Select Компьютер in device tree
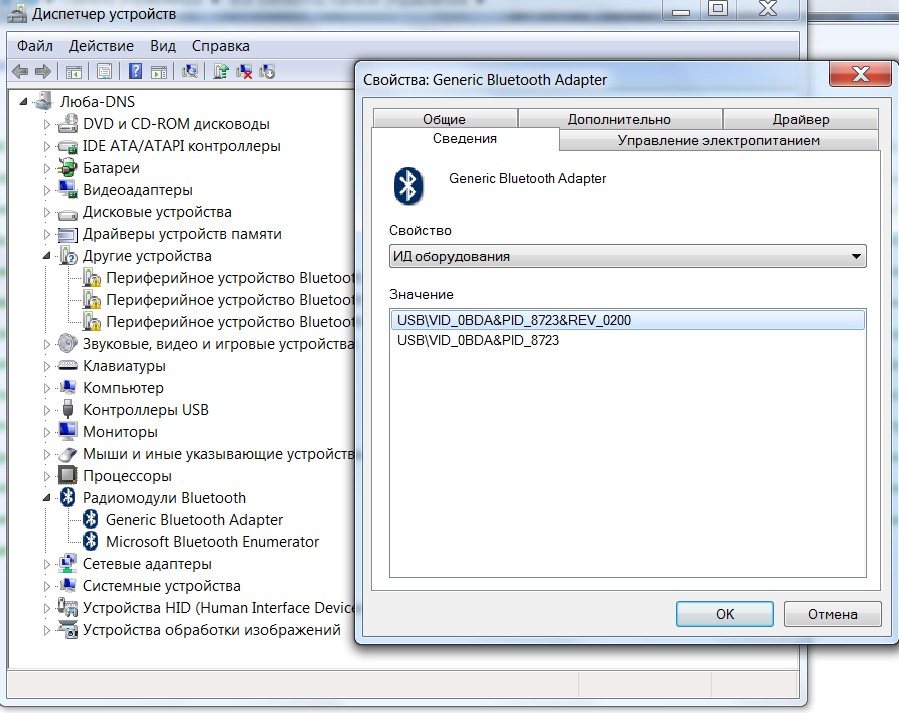 click(123, 388)
